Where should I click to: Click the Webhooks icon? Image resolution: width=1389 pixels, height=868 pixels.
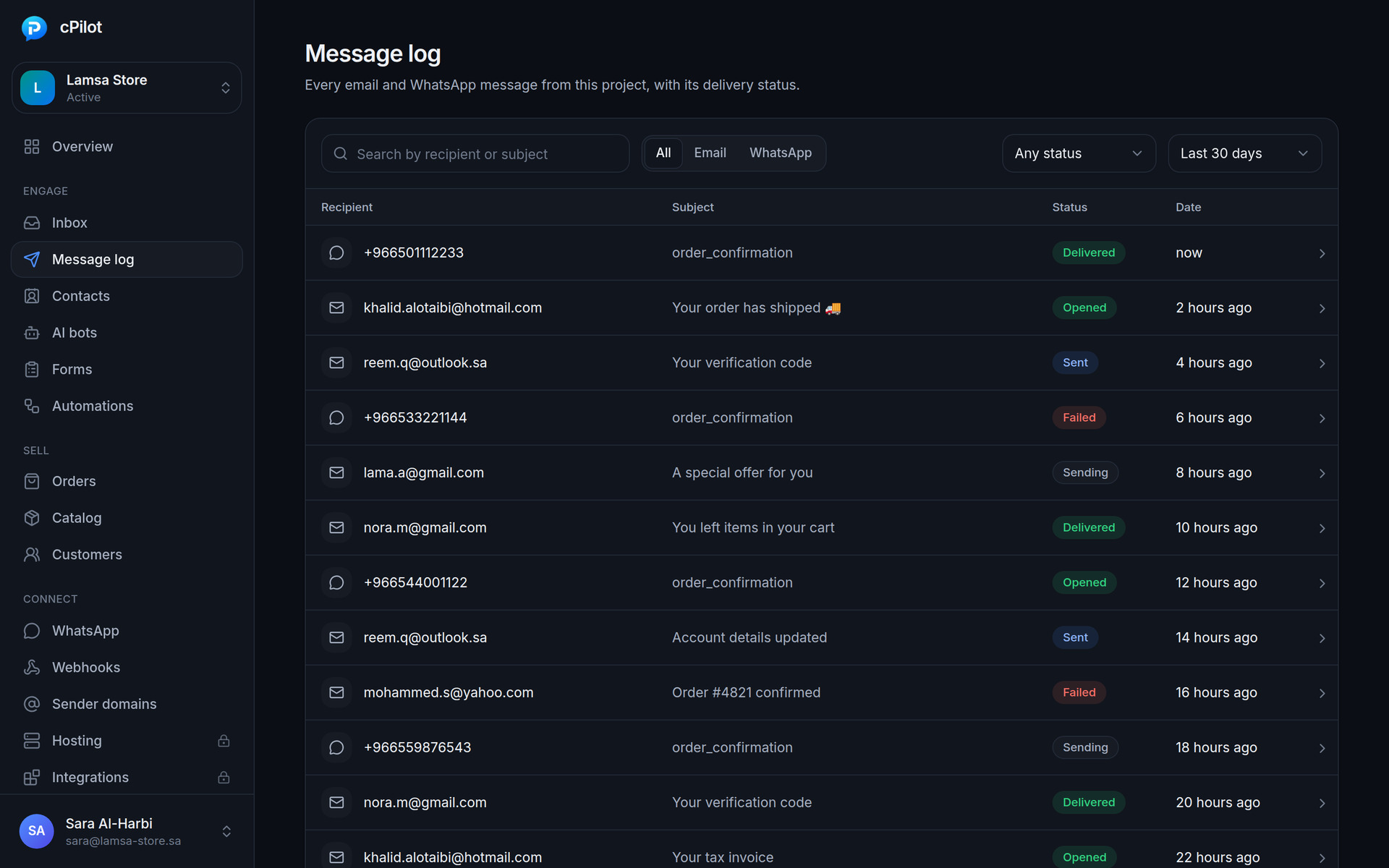(32, 668)
